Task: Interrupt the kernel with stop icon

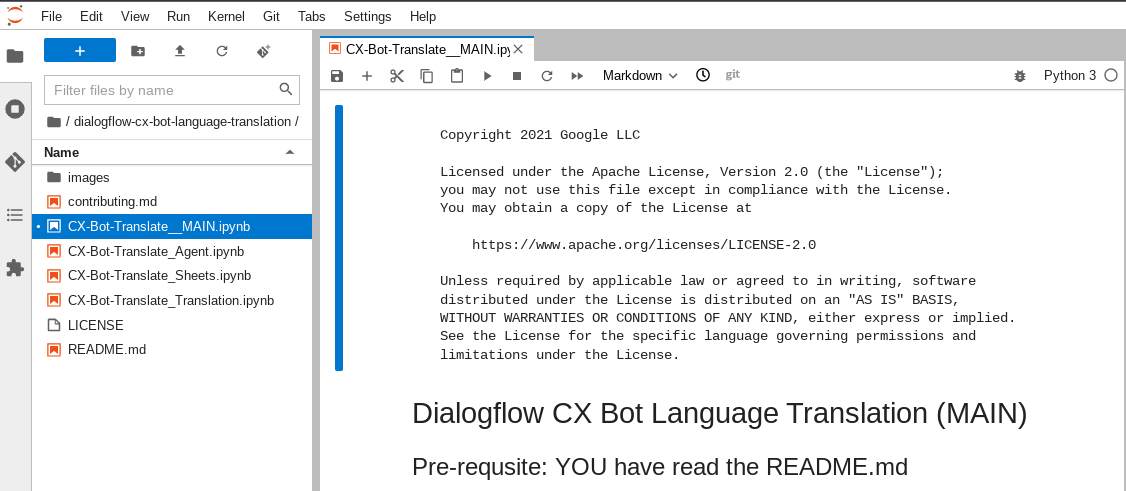Action: pos(517,75)
